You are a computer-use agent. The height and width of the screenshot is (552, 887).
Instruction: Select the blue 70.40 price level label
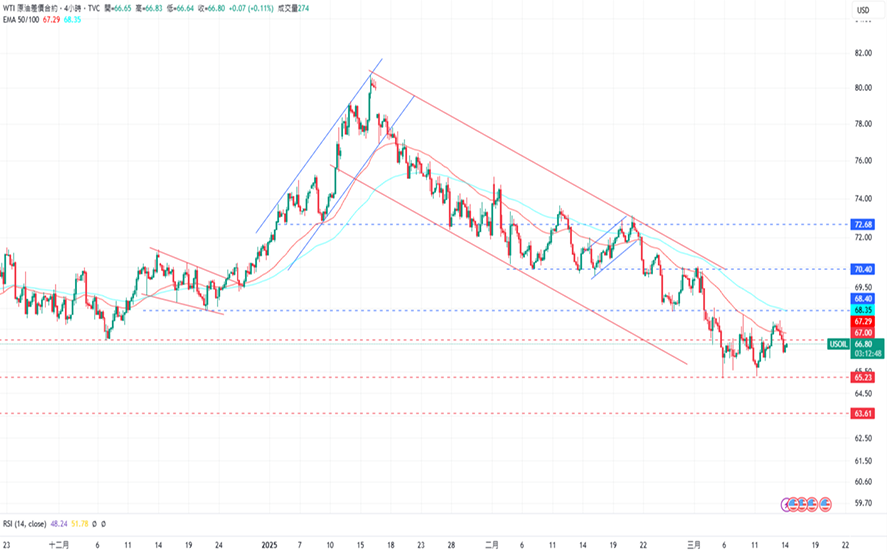coord(863,269)
